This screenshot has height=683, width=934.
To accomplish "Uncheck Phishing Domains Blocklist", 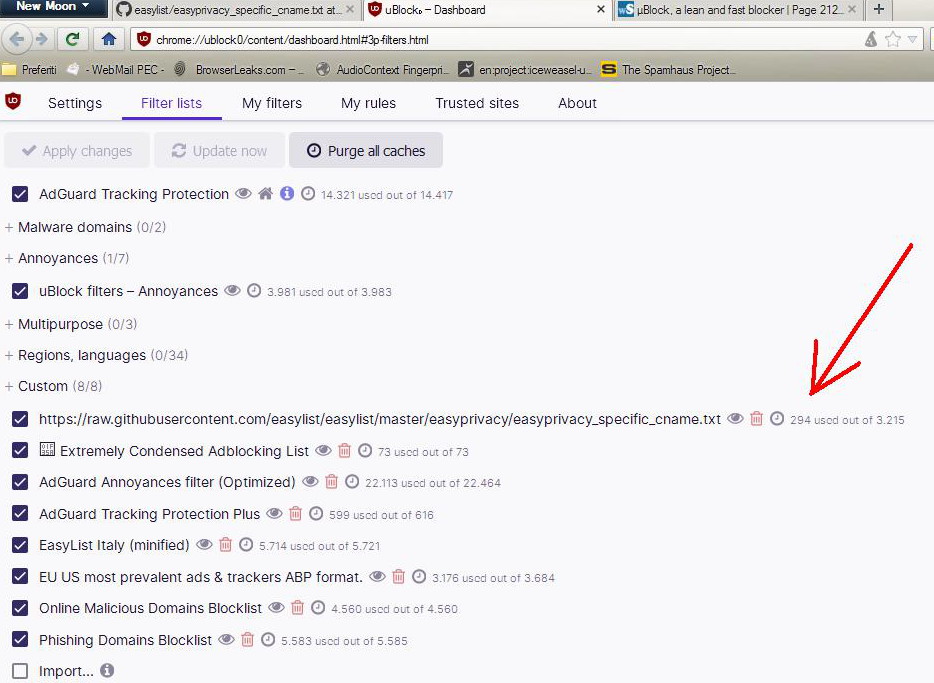I will point(20,640).
